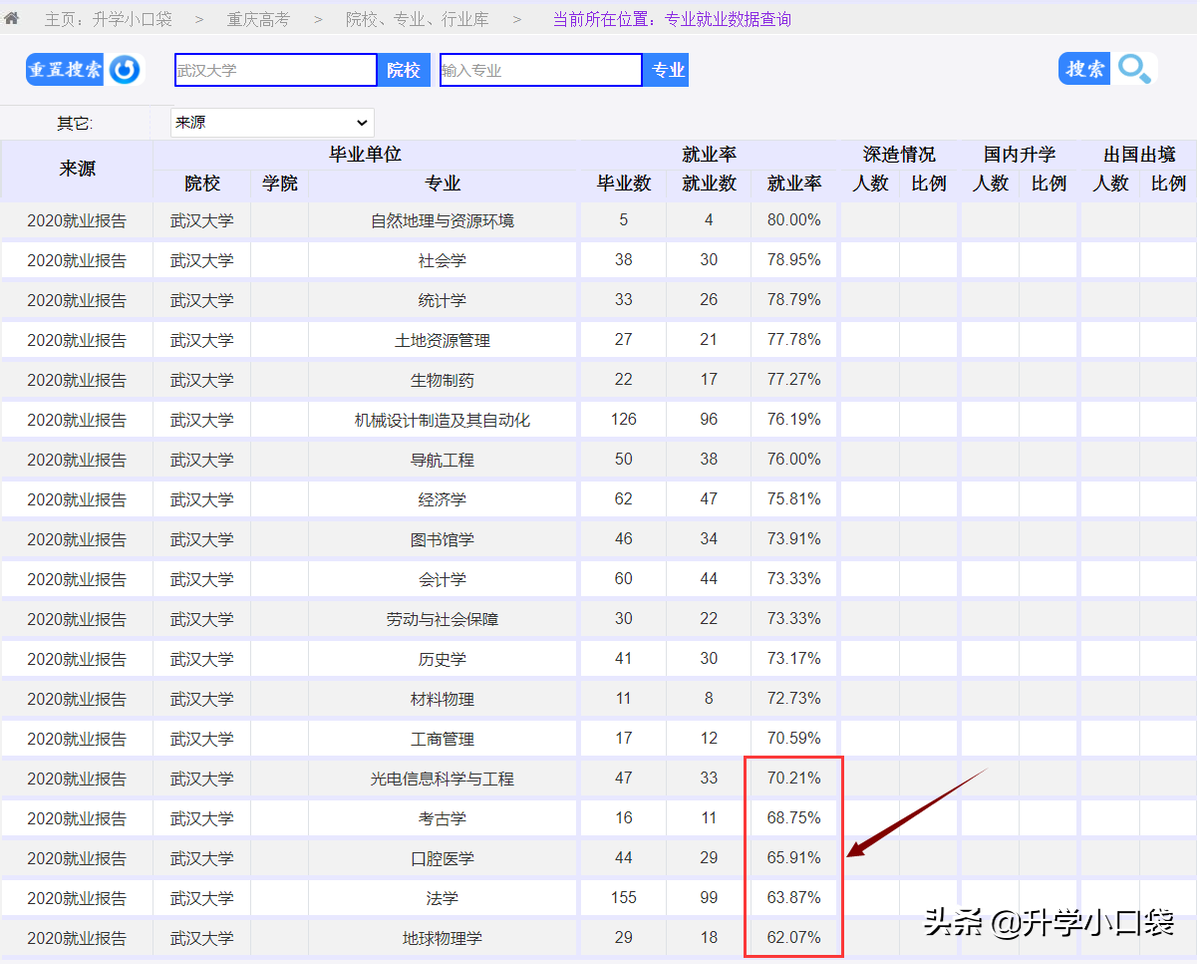Click the 80.00% employment rate value
Viewport: 1200px width, 964px height.
click(794, 219)
